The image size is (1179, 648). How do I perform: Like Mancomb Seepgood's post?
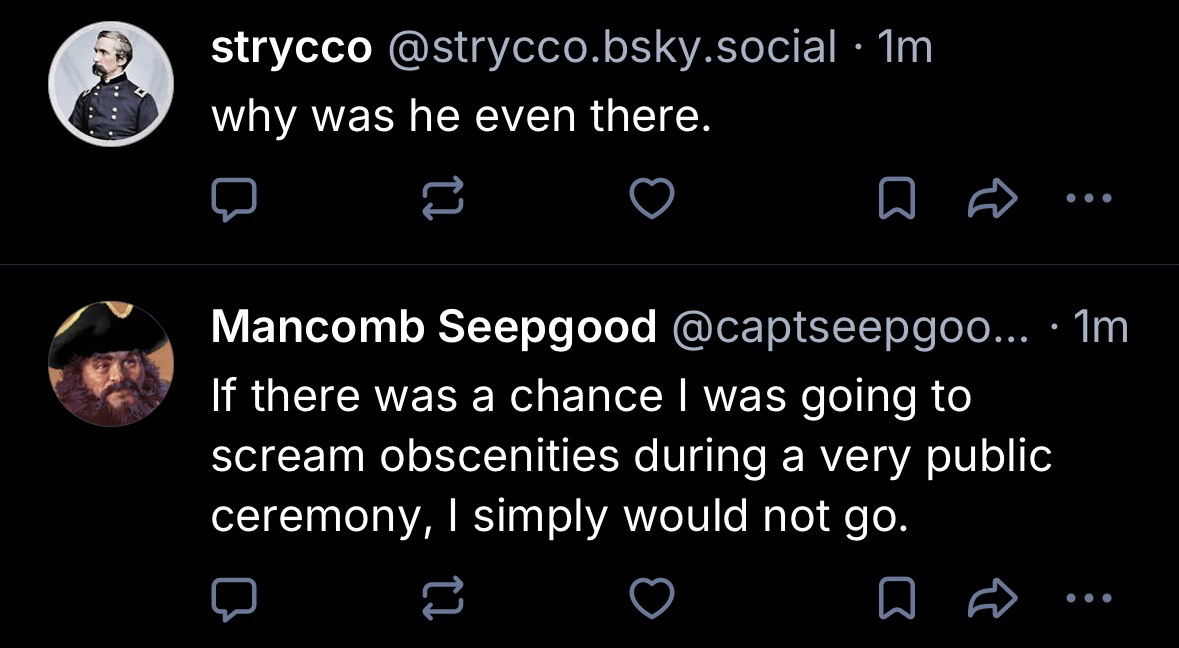click(653, 598)
